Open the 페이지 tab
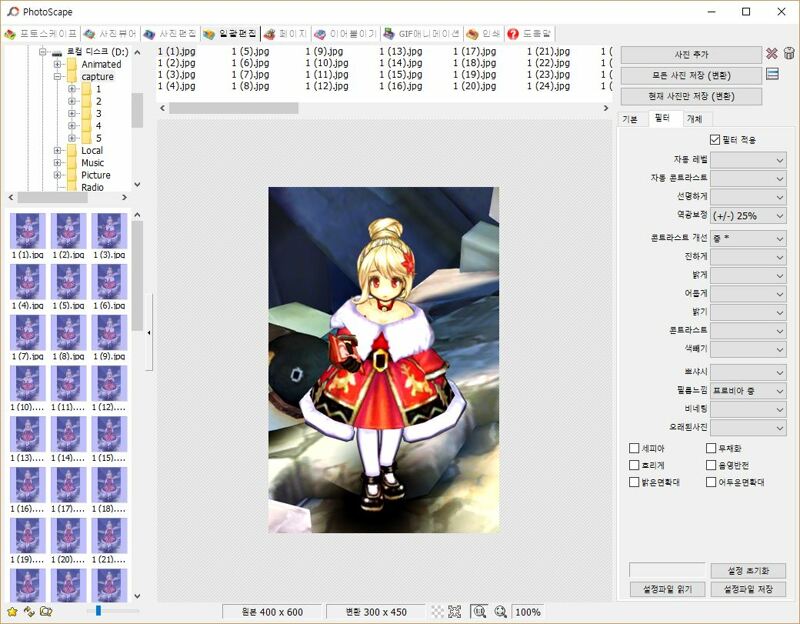This screenshot has width=800, height=624. tap(286, 34)
